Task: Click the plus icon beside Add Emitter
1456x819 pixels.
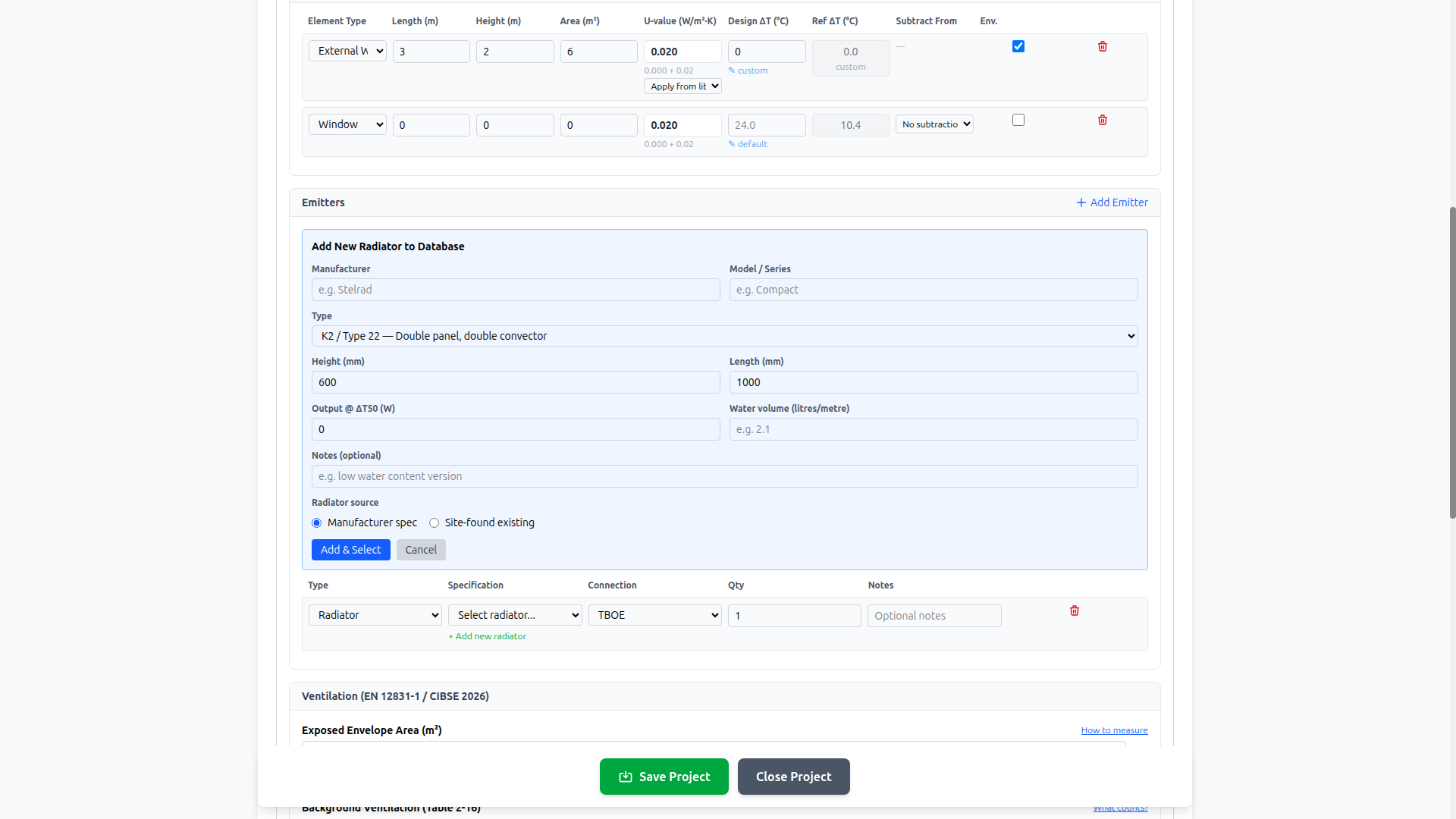Action: pos(1081,202)
